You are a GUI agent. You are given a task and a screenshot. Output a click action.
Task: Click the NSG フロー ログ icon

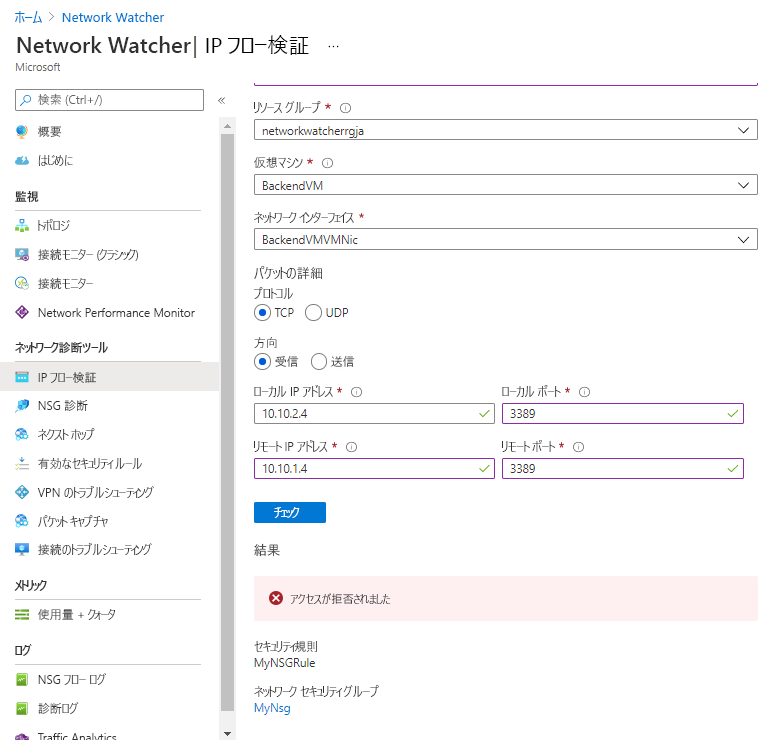(22, 680)
